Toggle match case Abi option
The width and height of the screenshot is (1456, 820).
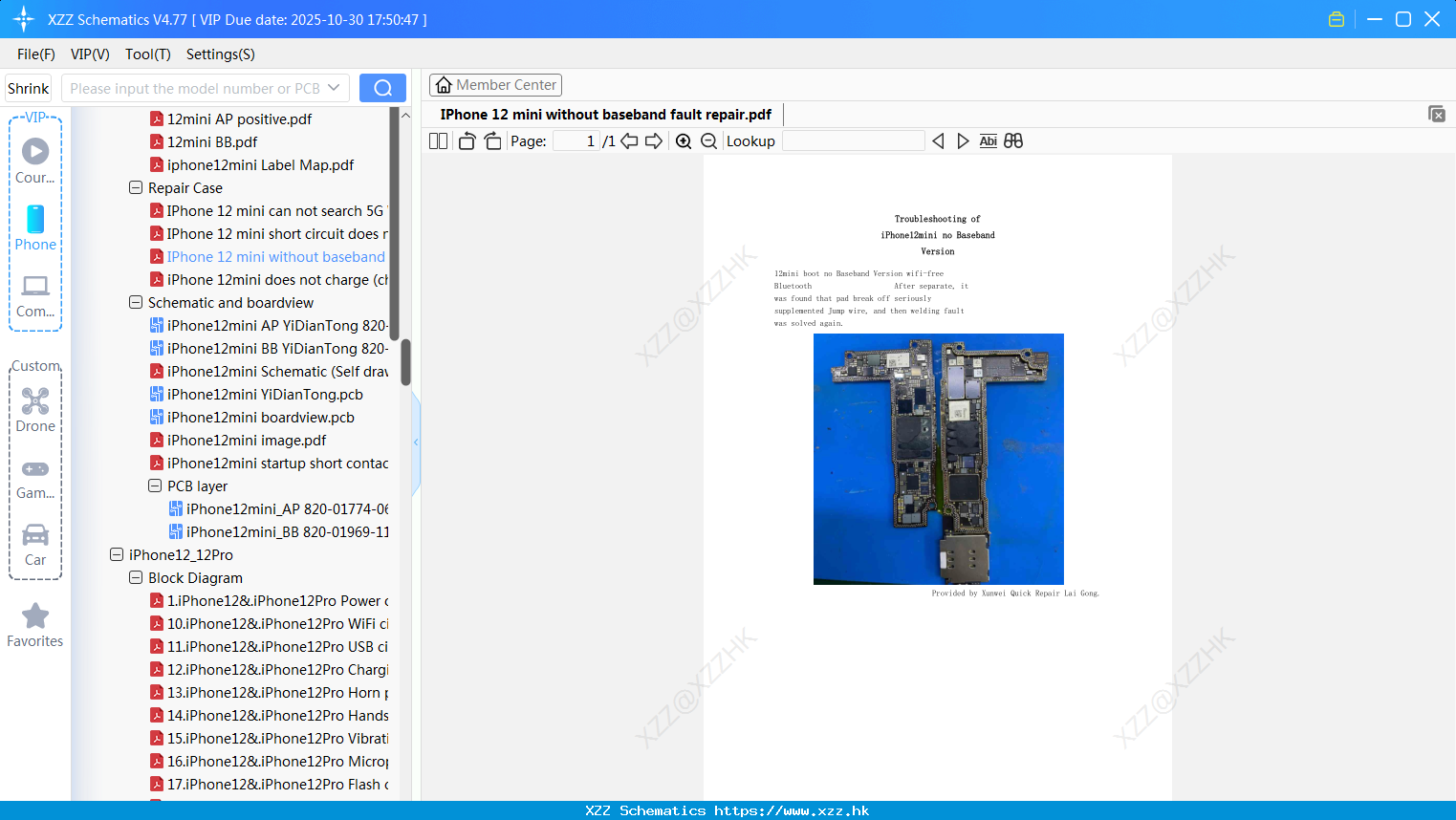989,140
